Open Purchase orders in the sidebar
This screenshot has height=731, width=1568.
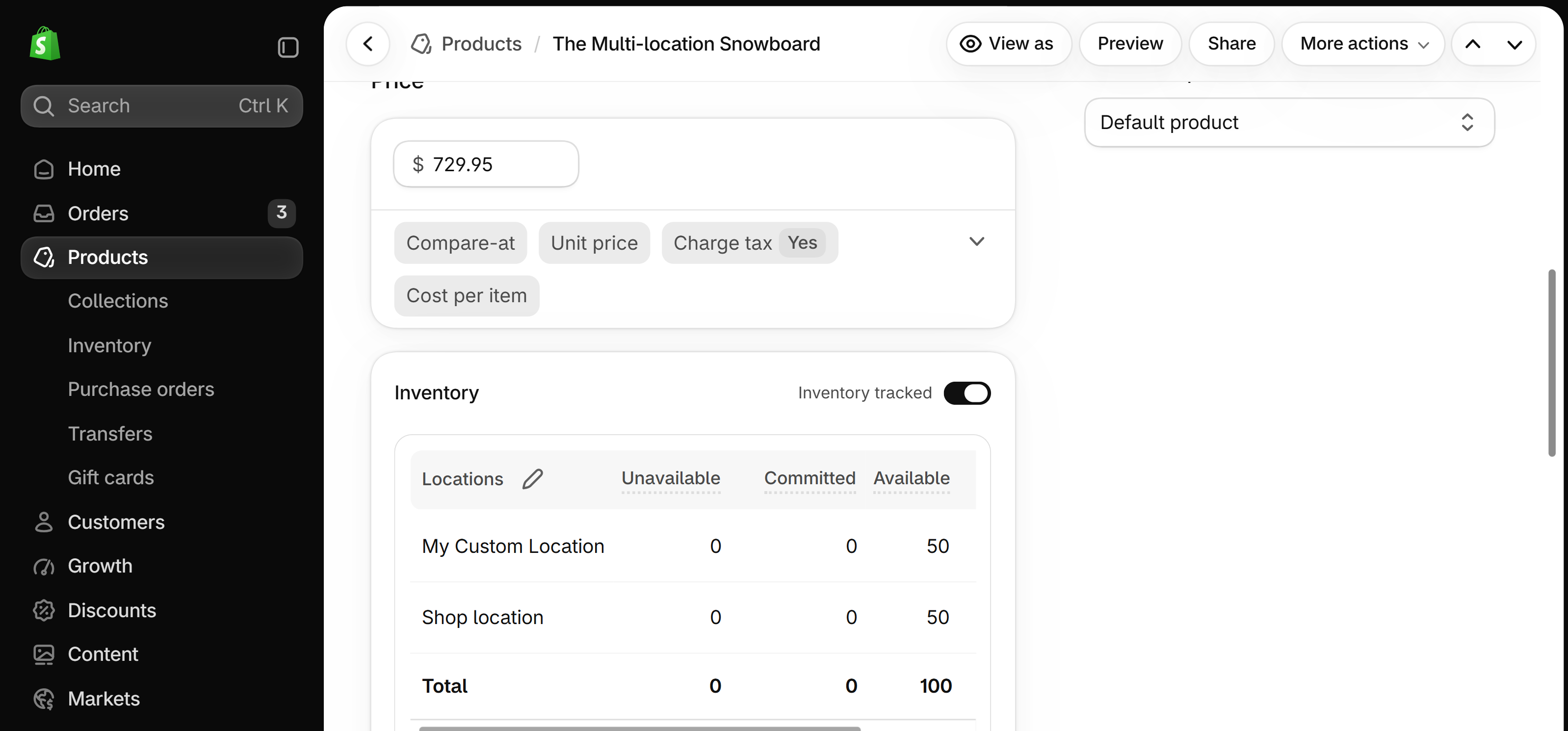(141, 390)
